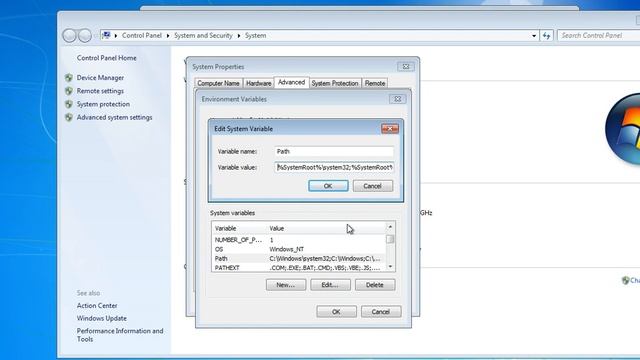Click OK in Edit System Variable dialog

point(328,186)
